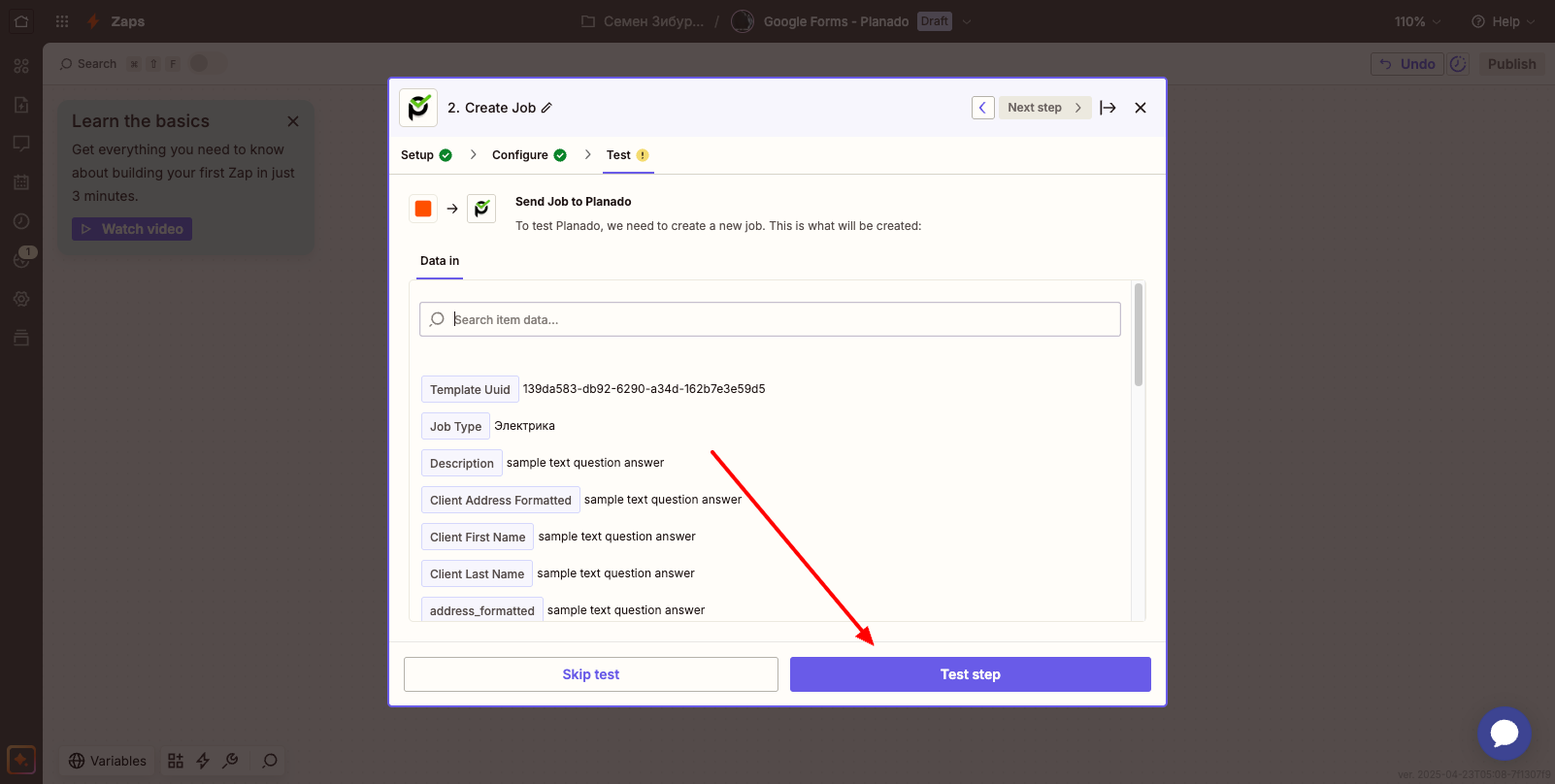Click the Undo button
The height and width of the screenshot is (784, 1555).
[1407, 64]
